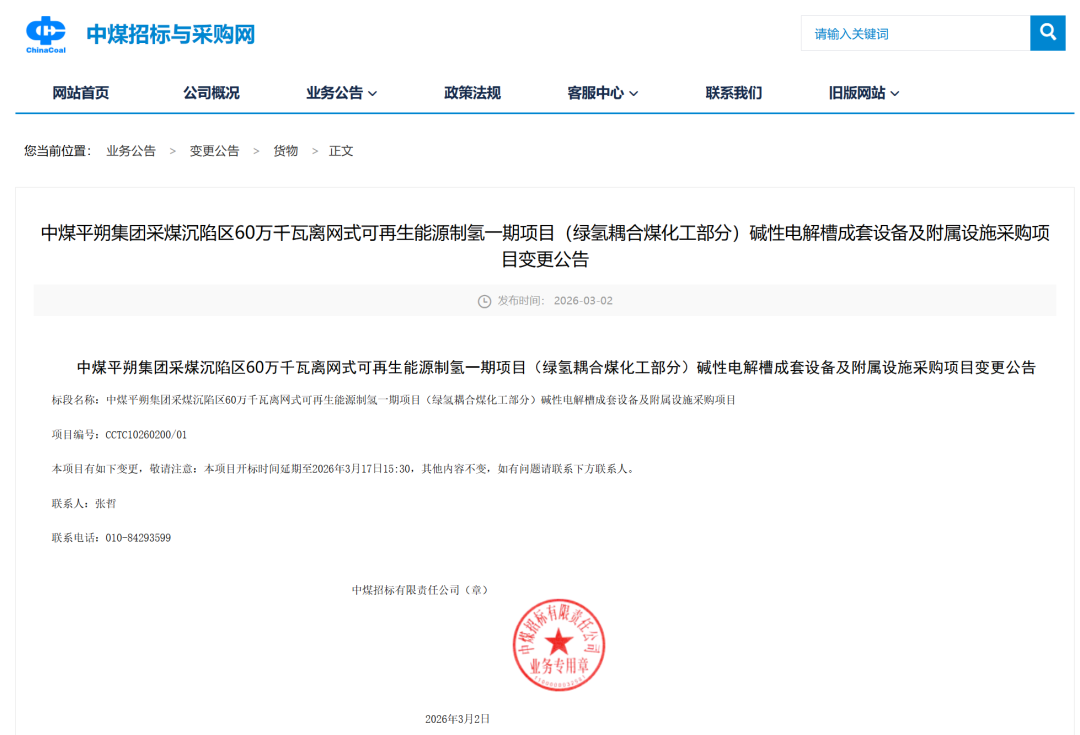1080x735 pixels.
Task: Click the search keyword input field
Action: click(x=910, y=33)
